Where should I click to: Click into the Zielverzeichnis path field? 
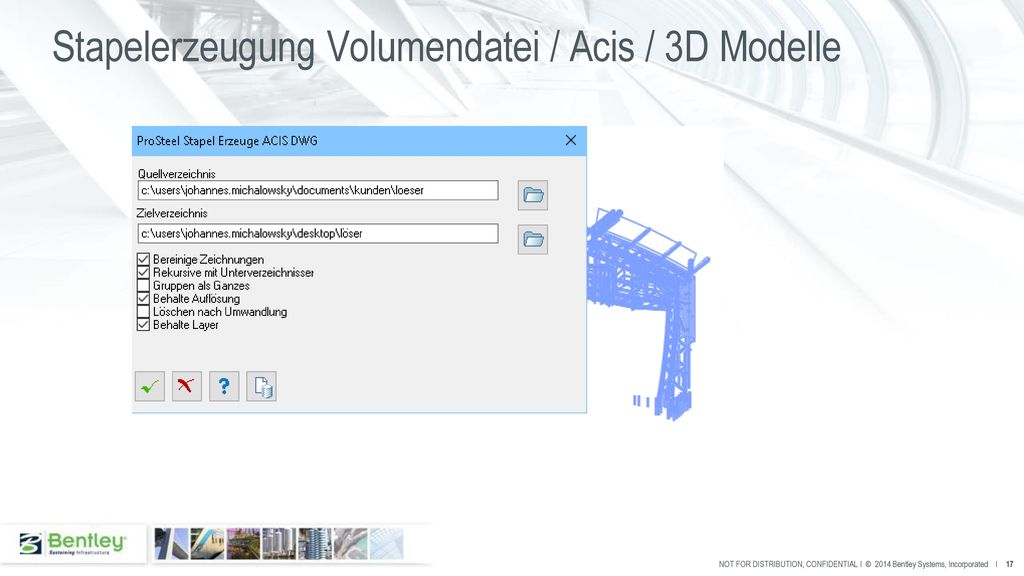click(318, 234)
